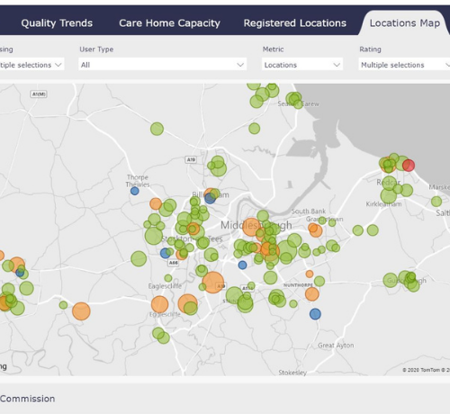
Task: Click the blue bubble south of Nunthorpe
Action: (315, 314)
